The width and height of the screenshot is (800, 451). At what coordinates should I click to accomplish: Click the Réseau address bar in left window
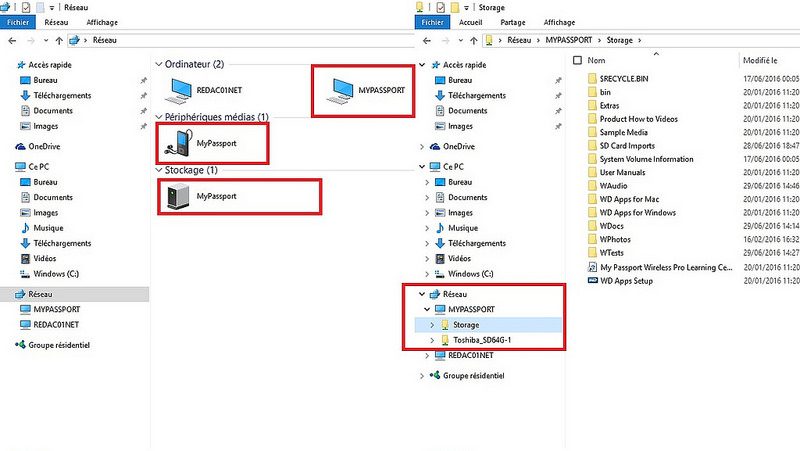coord(241,40)
